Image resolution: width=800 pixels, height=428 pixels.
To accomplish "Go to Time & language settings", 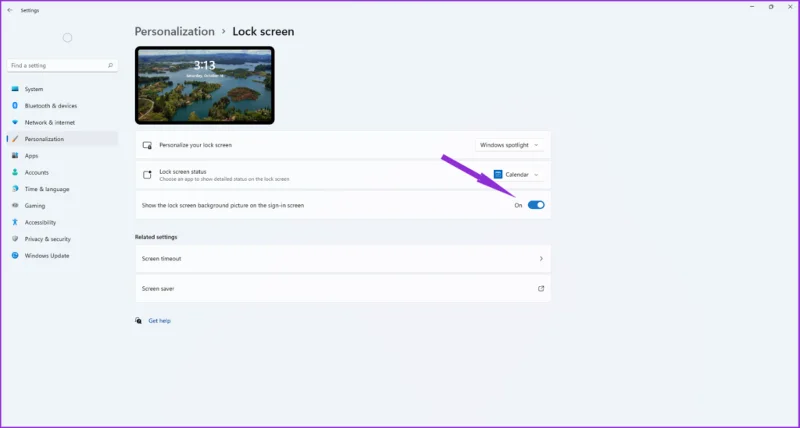I will [x=62, y=189].
